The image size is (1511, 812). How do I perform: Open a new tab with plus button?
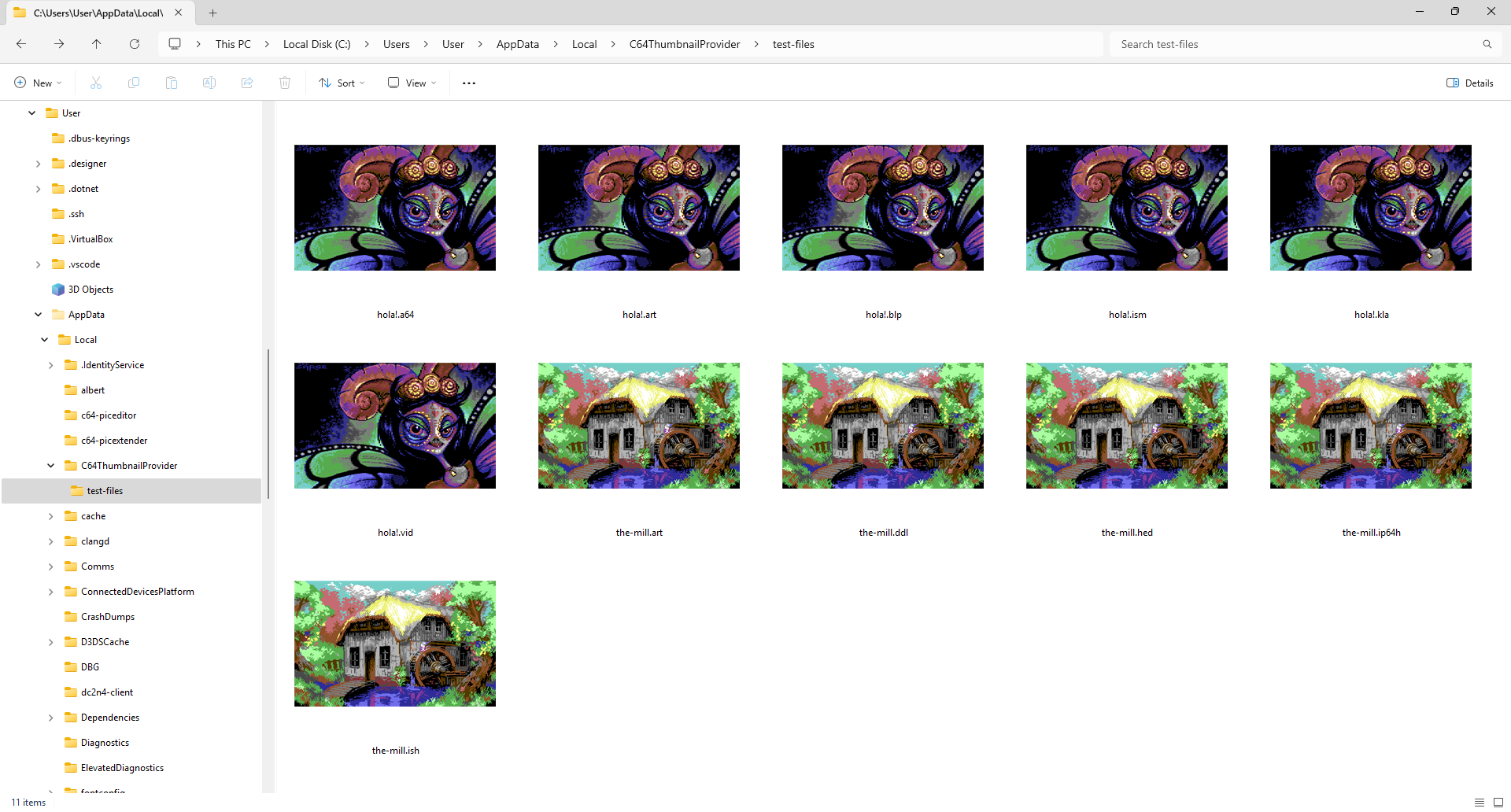[213, 13]
